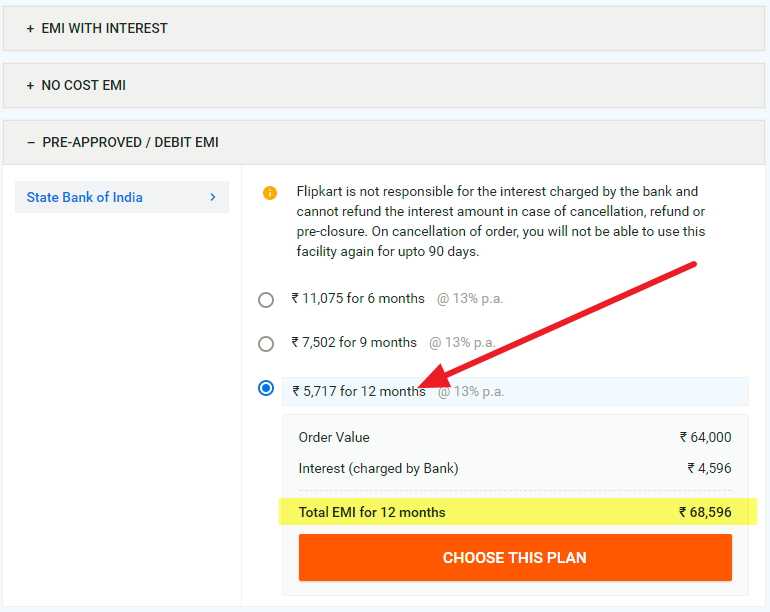This screenshot has width=770, height=612.
Task: Click the '₹ 11,075 for 6 months' label
Action: click(358, 298)
